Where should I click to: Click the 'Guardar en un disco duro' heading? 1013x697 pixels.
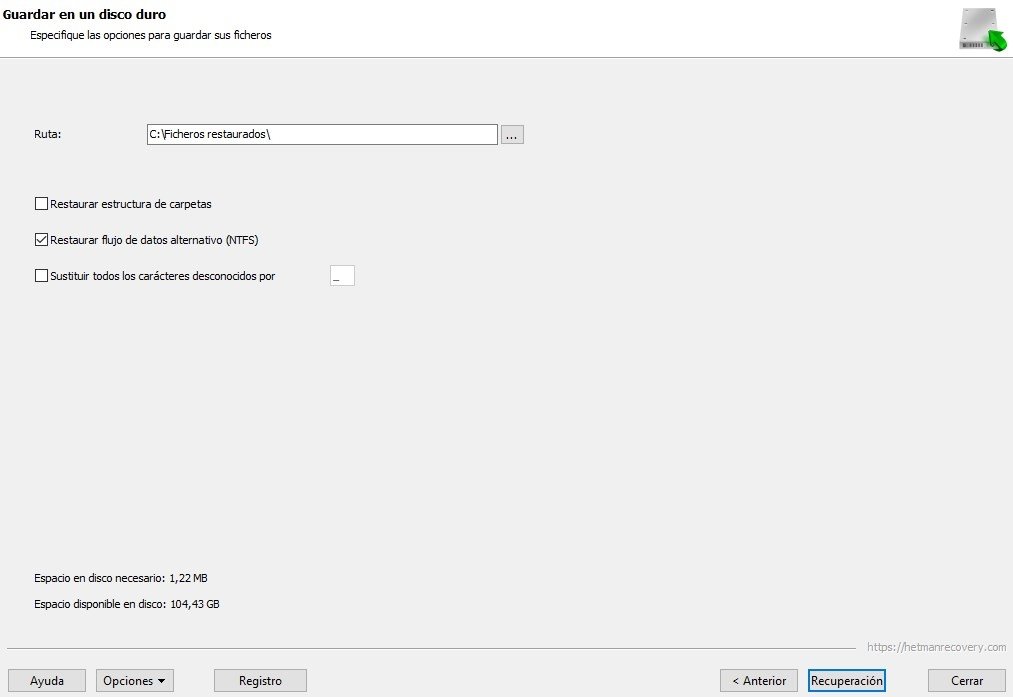coord(85,14)
